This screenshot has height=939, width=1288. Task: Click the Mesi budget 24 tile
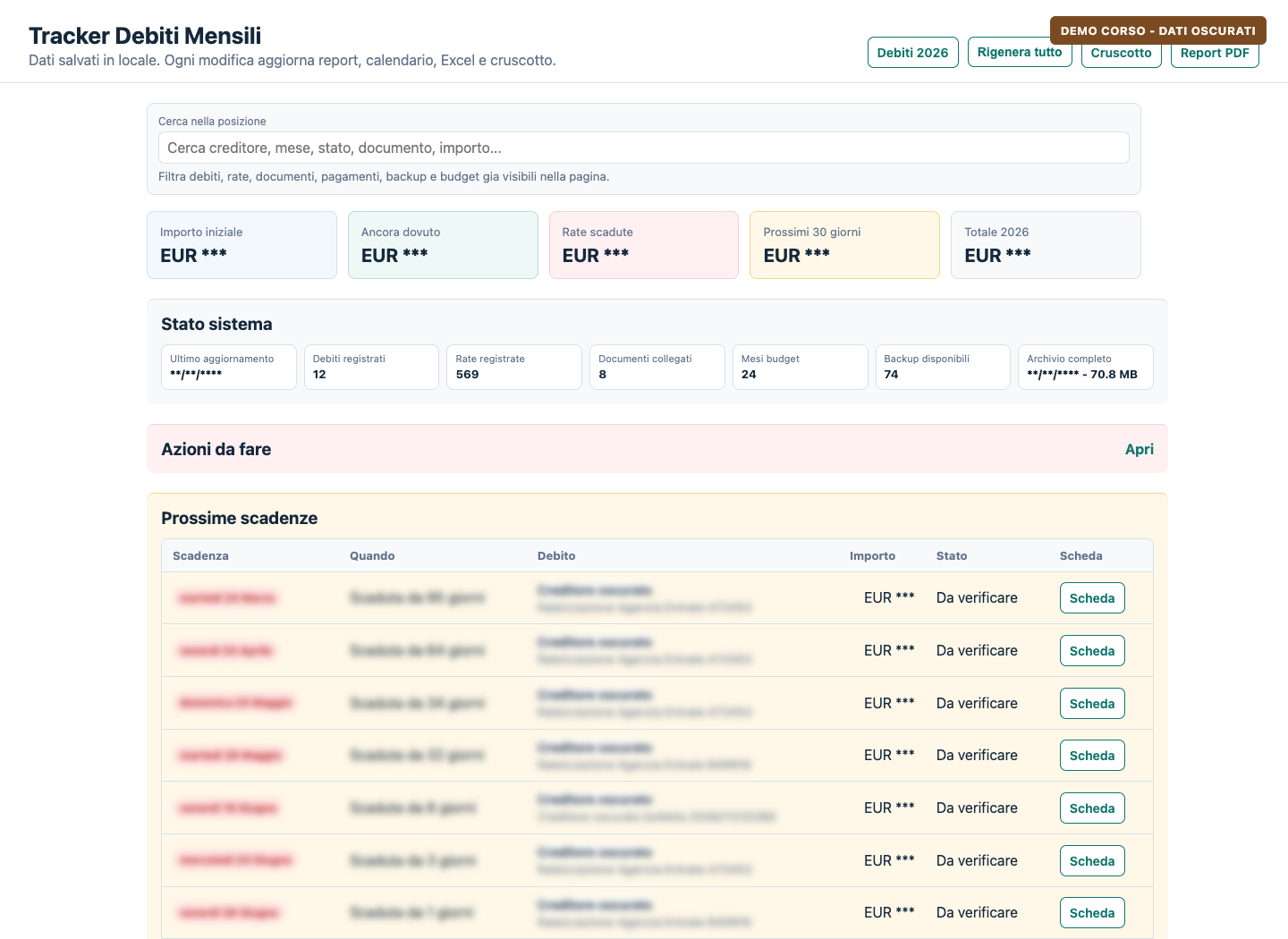click(x=800, y=367)
